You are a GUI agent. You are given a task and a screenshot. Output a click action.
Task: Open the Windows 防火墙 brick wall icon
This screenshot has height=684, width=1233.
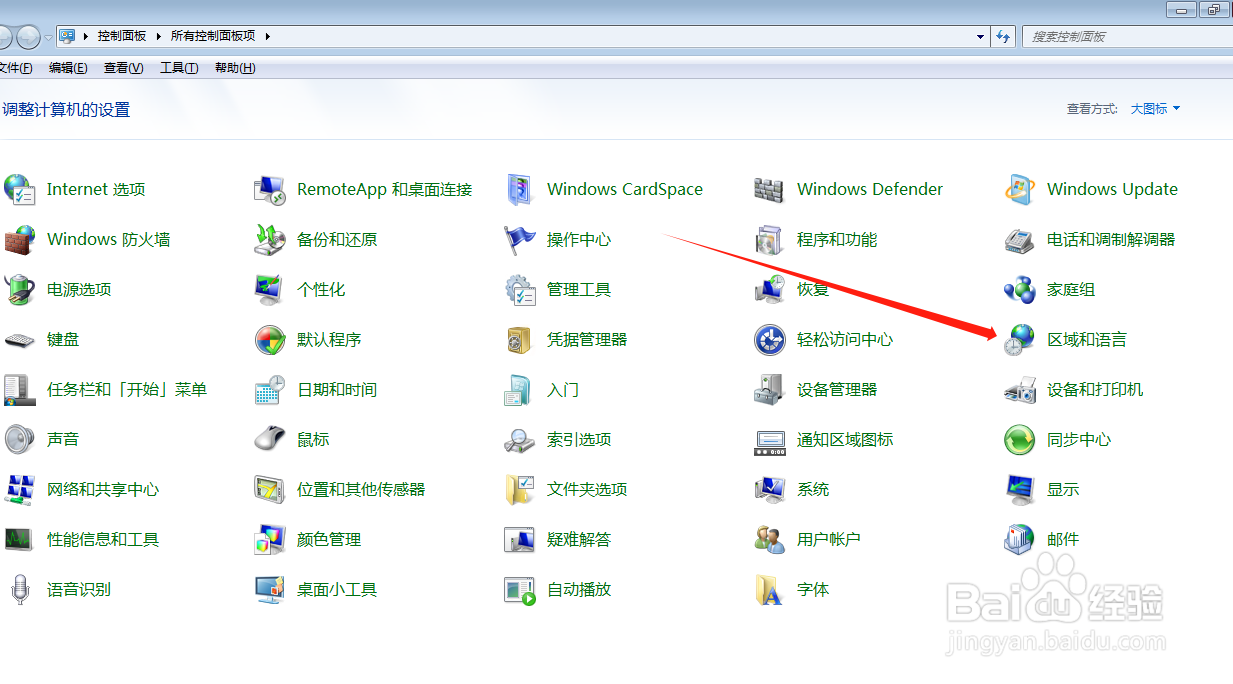coord(19,239)
